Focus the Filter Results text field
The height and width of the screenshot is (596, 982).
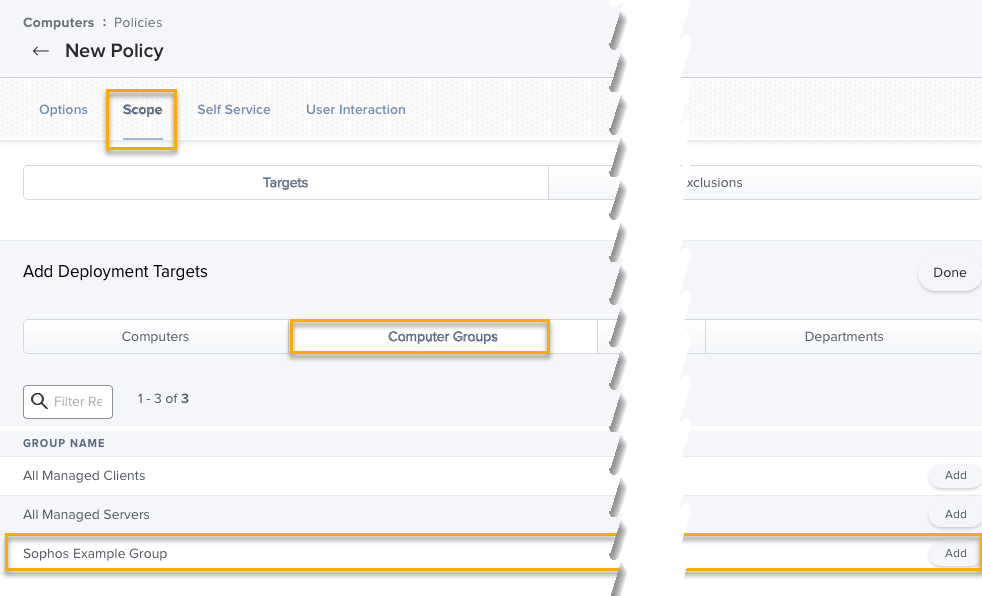click(x=78, y=401)
